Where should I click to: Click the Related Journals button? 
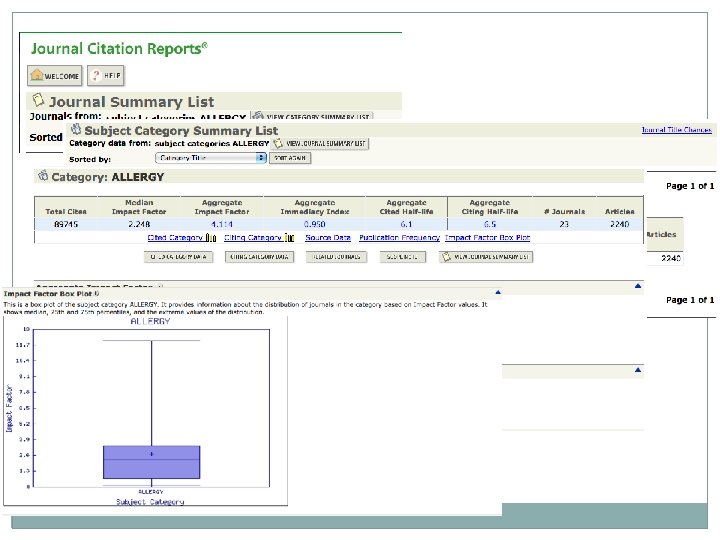[336, 257]
